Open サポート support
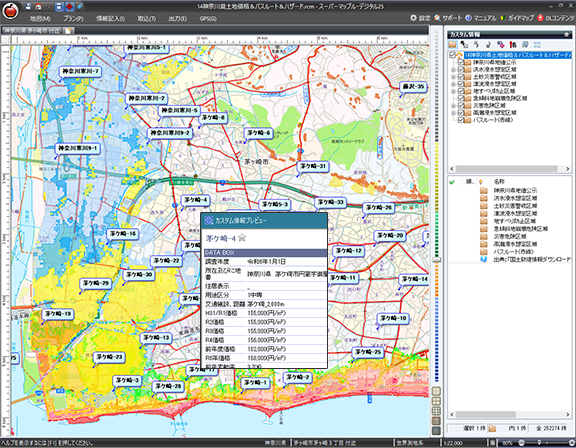576x448 pixels. click(448, 18)
